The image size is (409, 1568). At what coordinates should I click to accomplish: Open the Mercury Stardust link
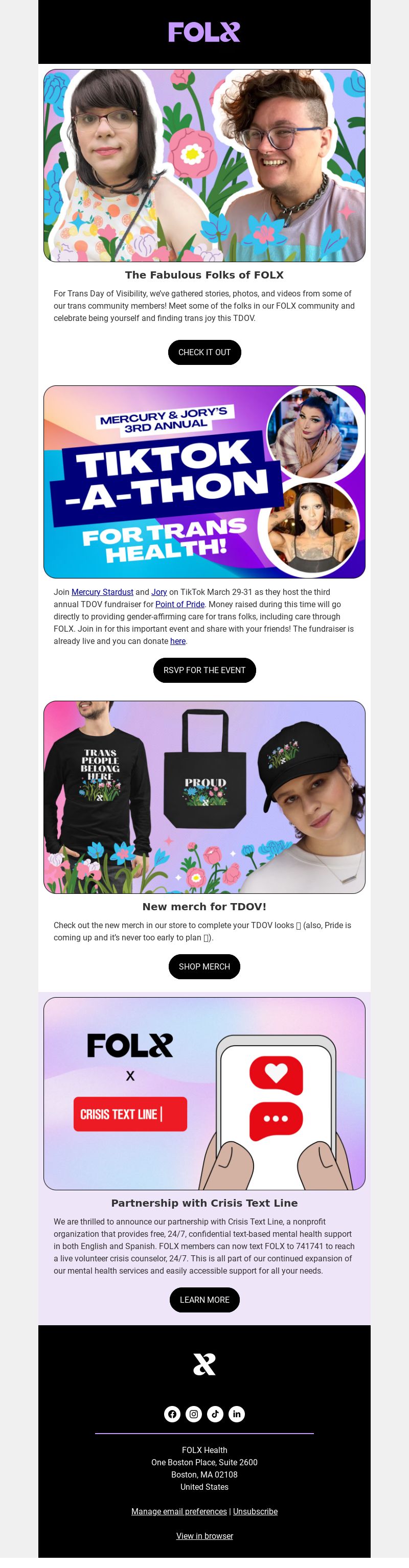(102, 592)
